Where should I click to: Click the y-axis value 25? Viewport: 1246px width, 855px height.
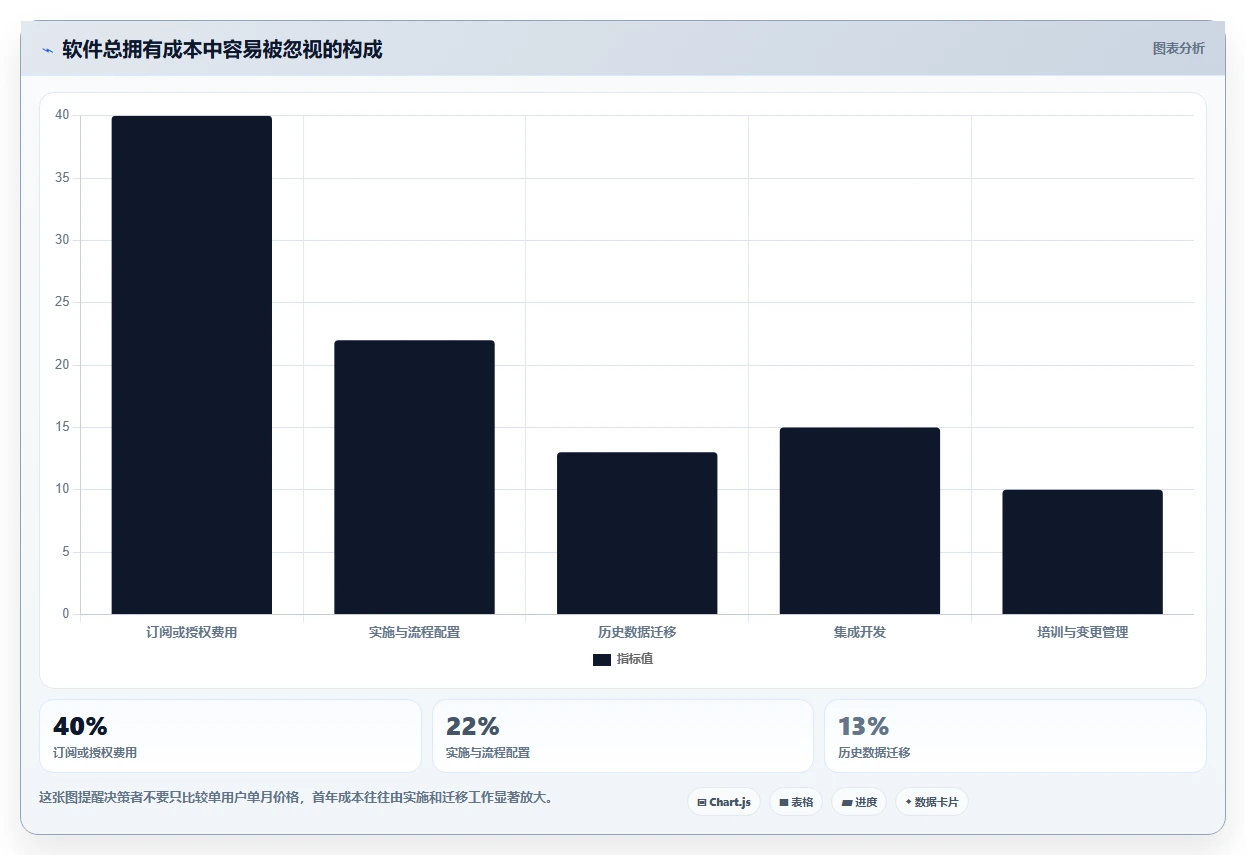[x=62, y=302]
